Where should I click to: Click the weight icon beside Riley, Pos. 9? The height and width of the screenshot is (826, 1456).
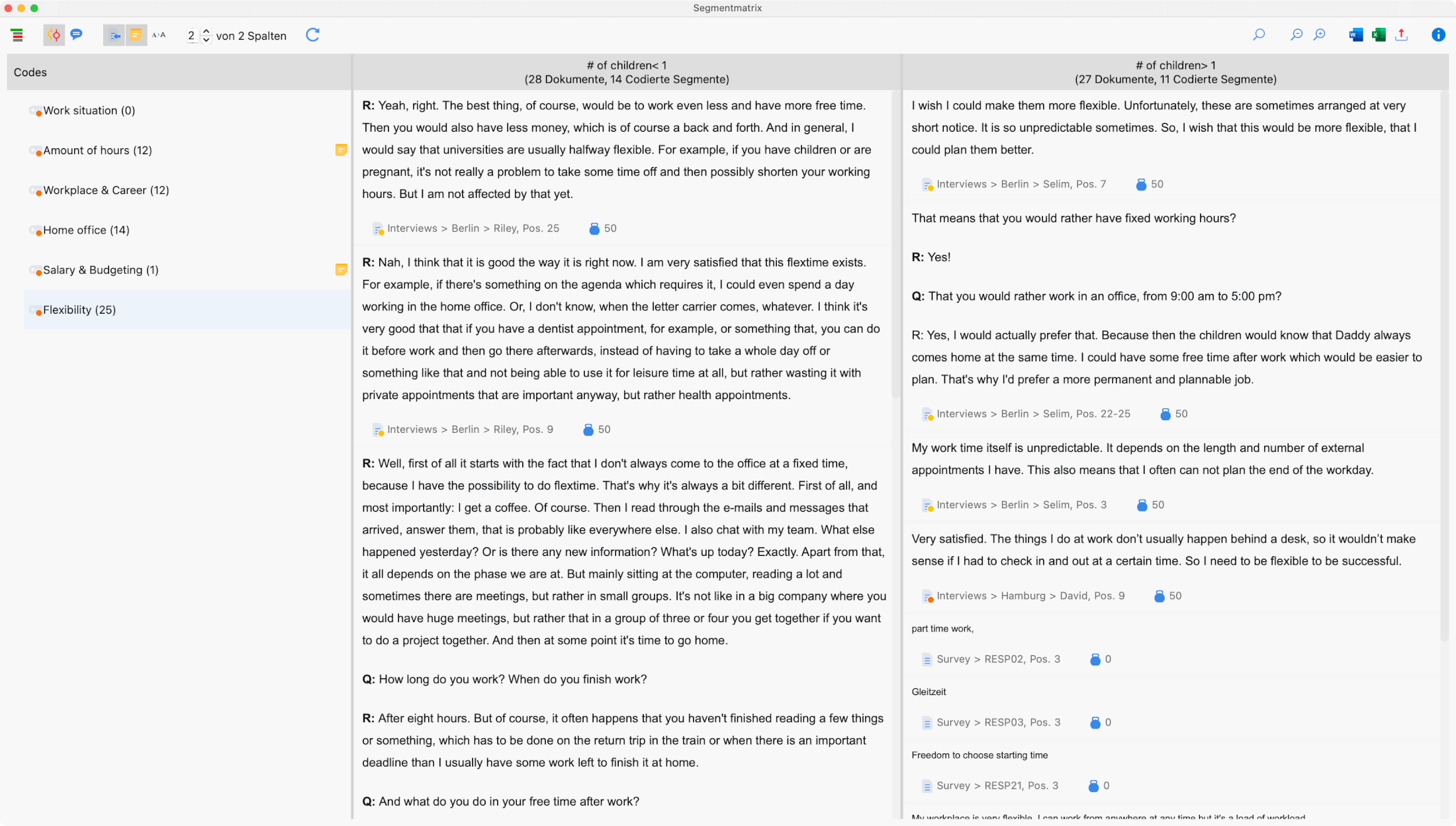(x=588, y=430)
